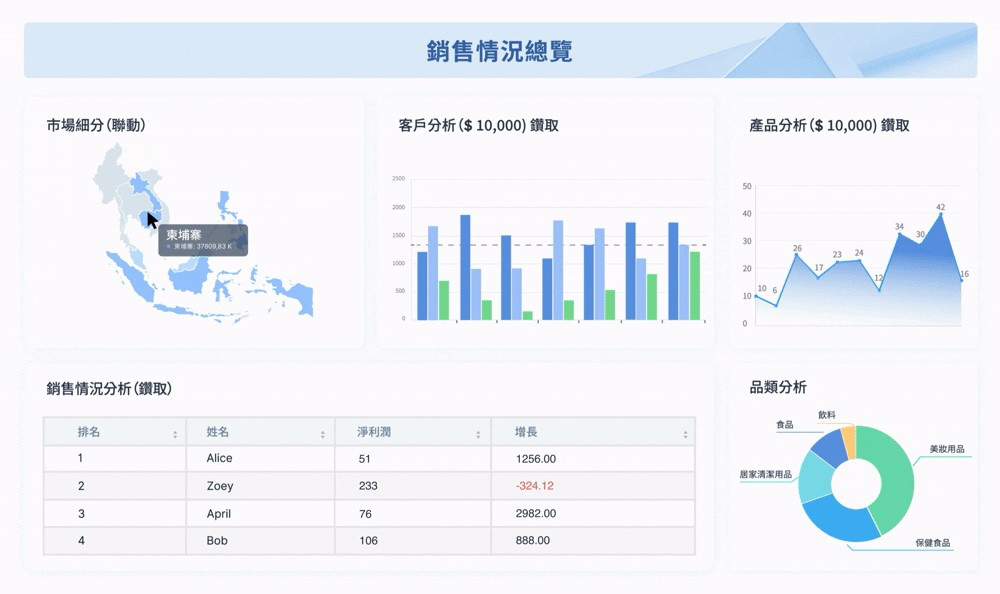This screenshot has height=594, width=1000.
Task: Click the line chart point labeled 6
Action: coord(776,306)
